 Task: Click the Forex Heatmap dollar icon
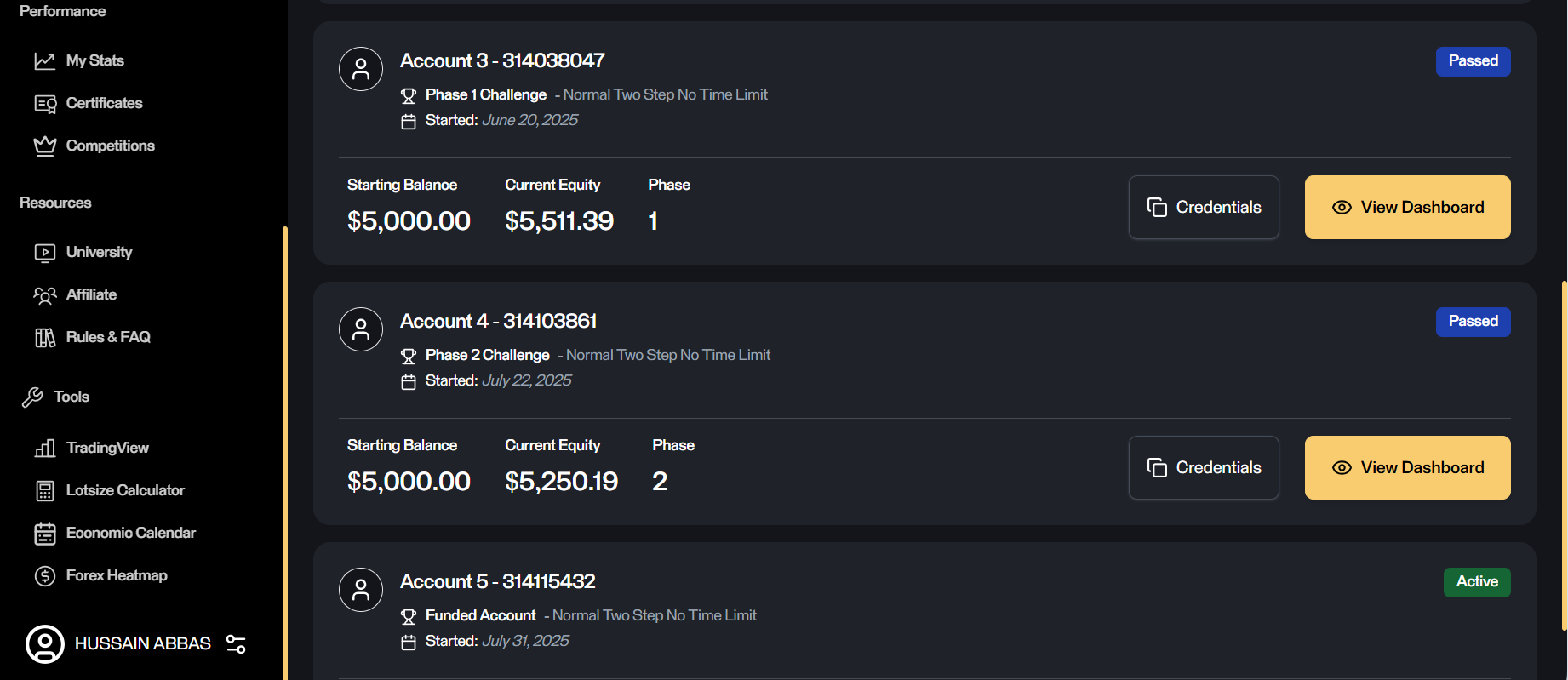[44, 576]
